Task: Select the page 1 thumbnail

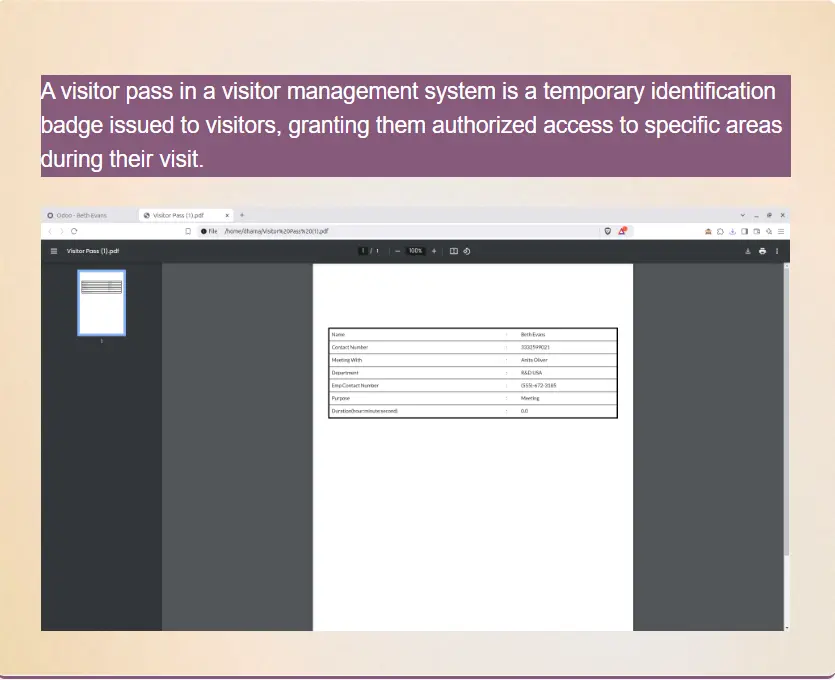Action: point(102,303)
